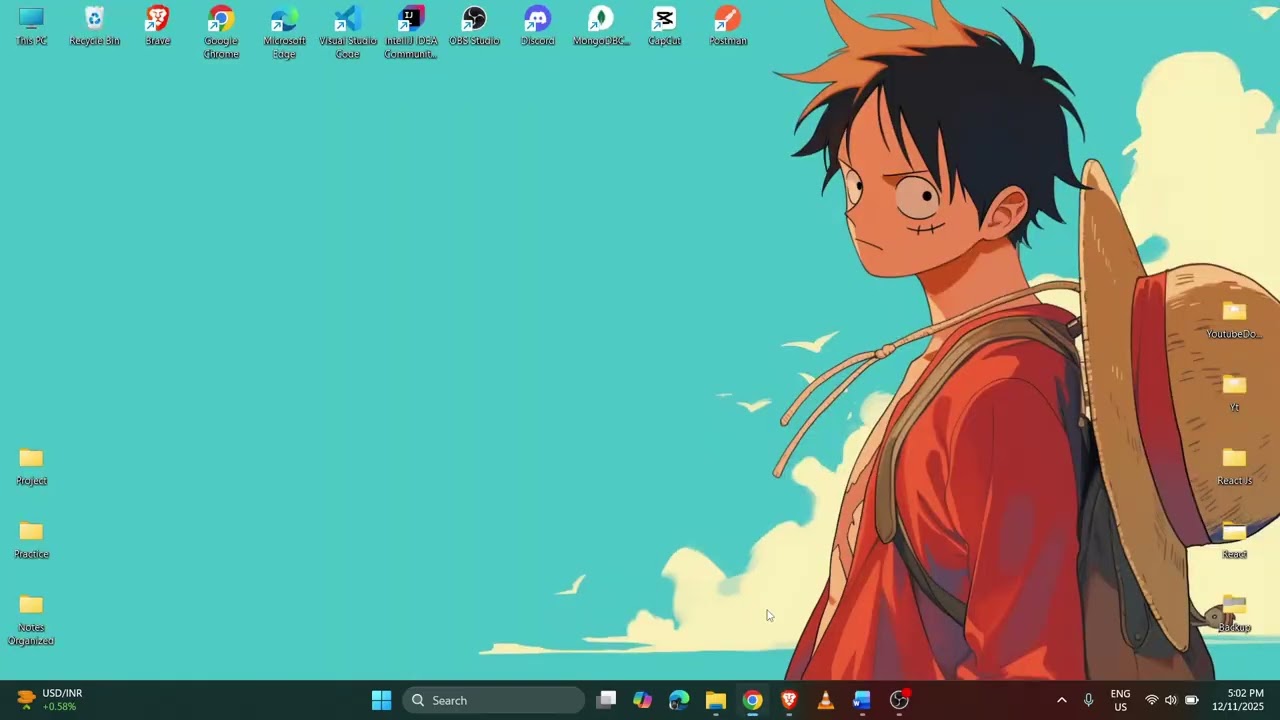This screenshot has width=1280, height=720.
Task: Show hidden system tray icons
Action: (1062, 700)
